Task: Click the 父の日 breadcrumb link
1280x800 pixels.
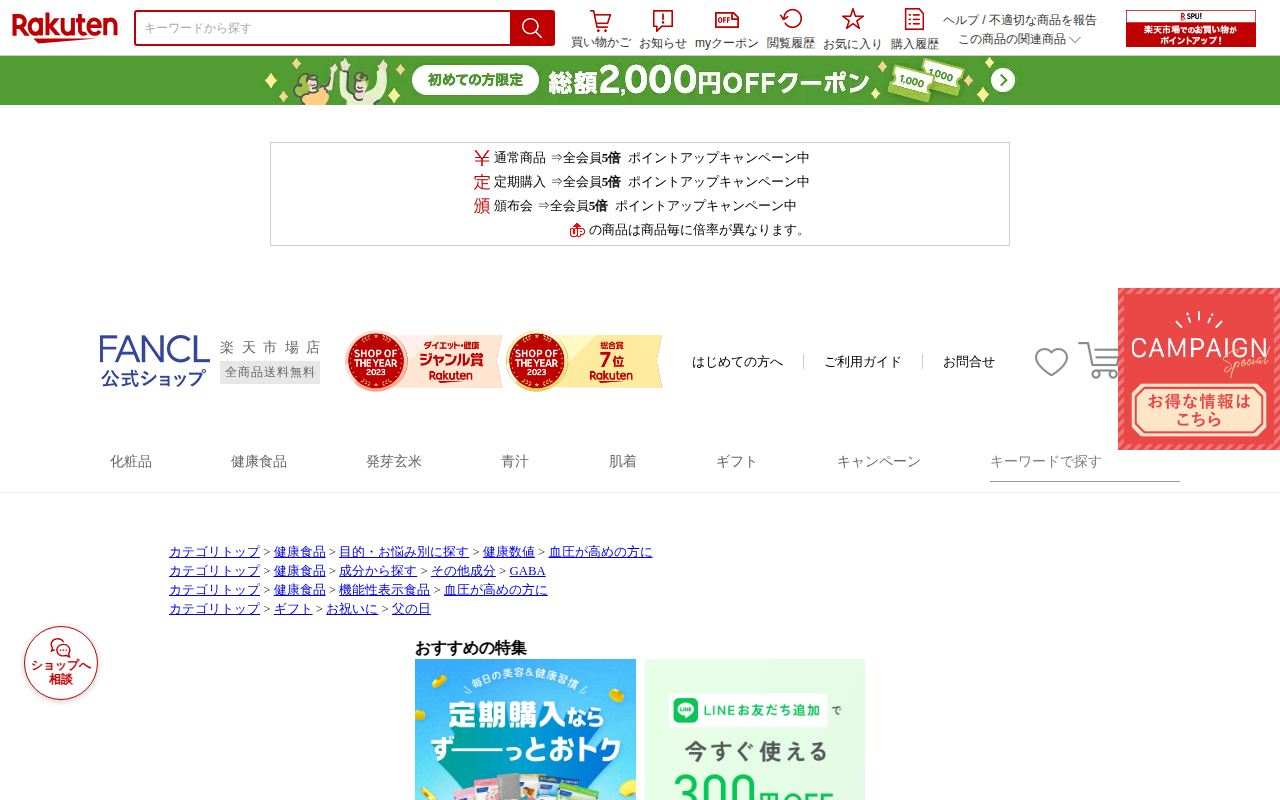Action: pyautogui.click(x=411, y=609)
